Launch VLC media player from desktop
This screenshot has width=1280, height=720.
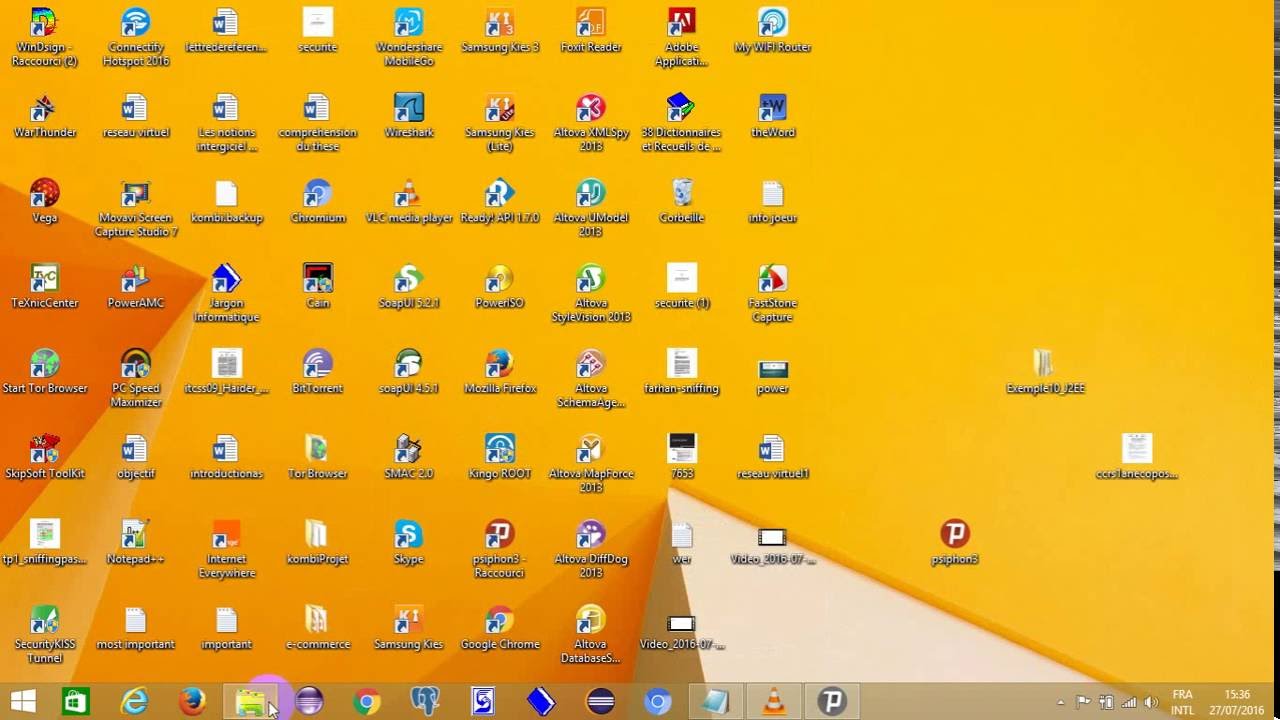click(x=408, y=200)
